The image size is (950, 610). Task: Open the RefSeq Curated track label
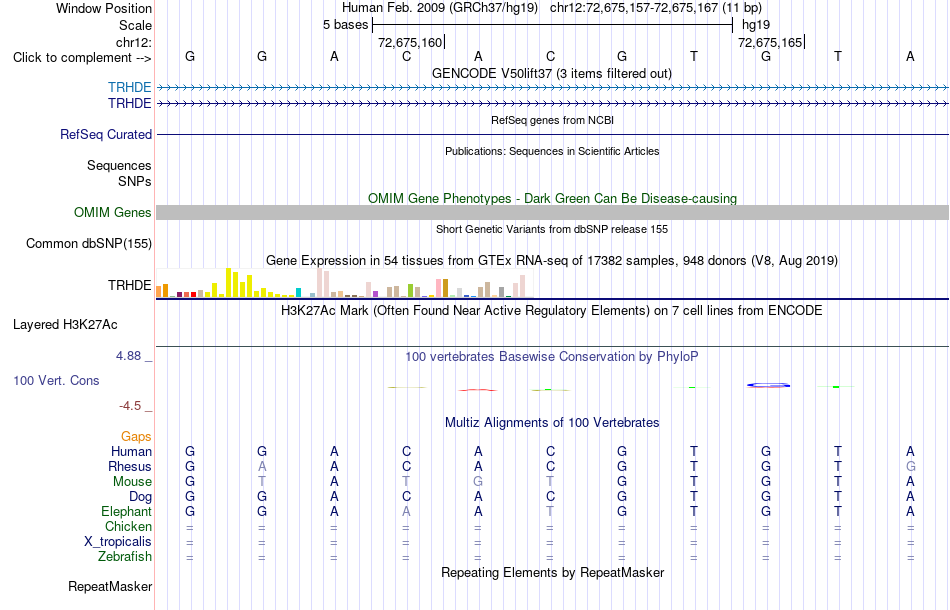[106, 134]
